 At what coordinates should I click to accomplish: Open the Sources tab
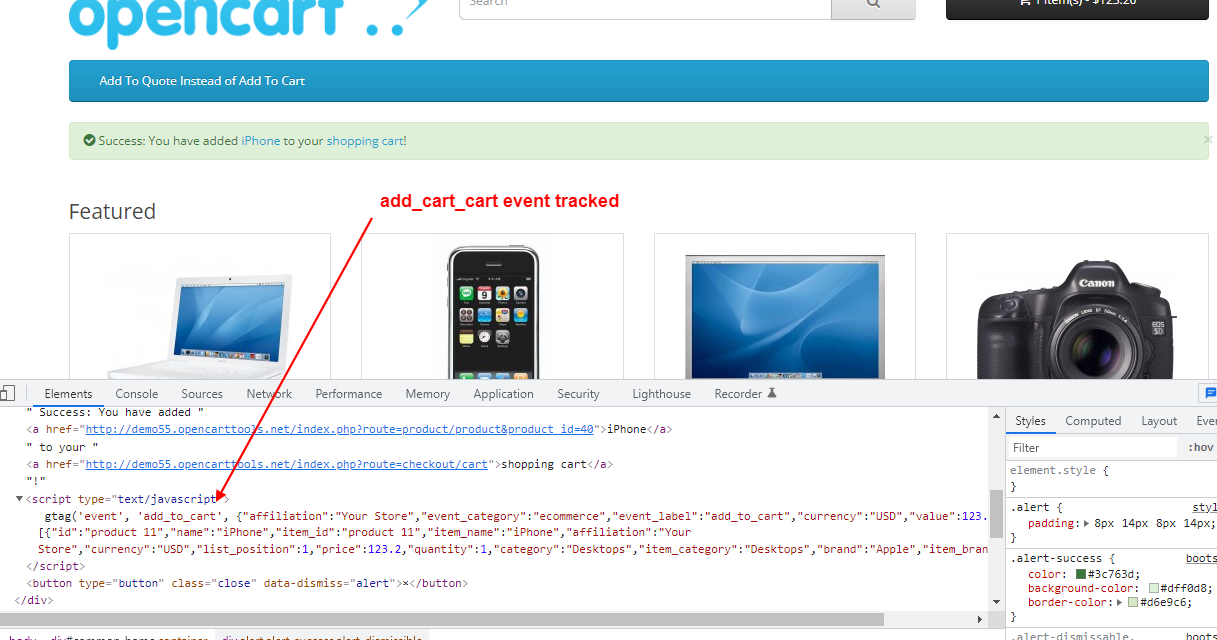point(202,394)
